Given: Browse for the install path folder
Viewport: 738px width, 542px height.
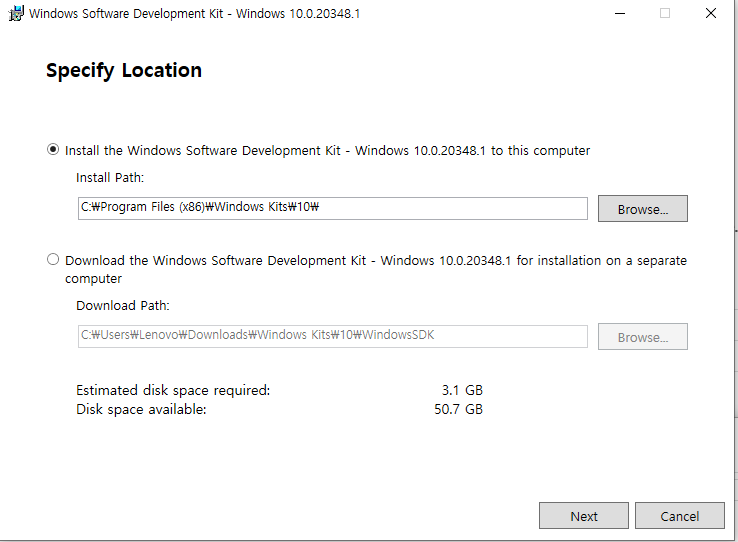Looking at the screenshot, I should click(x=642, y=208).
